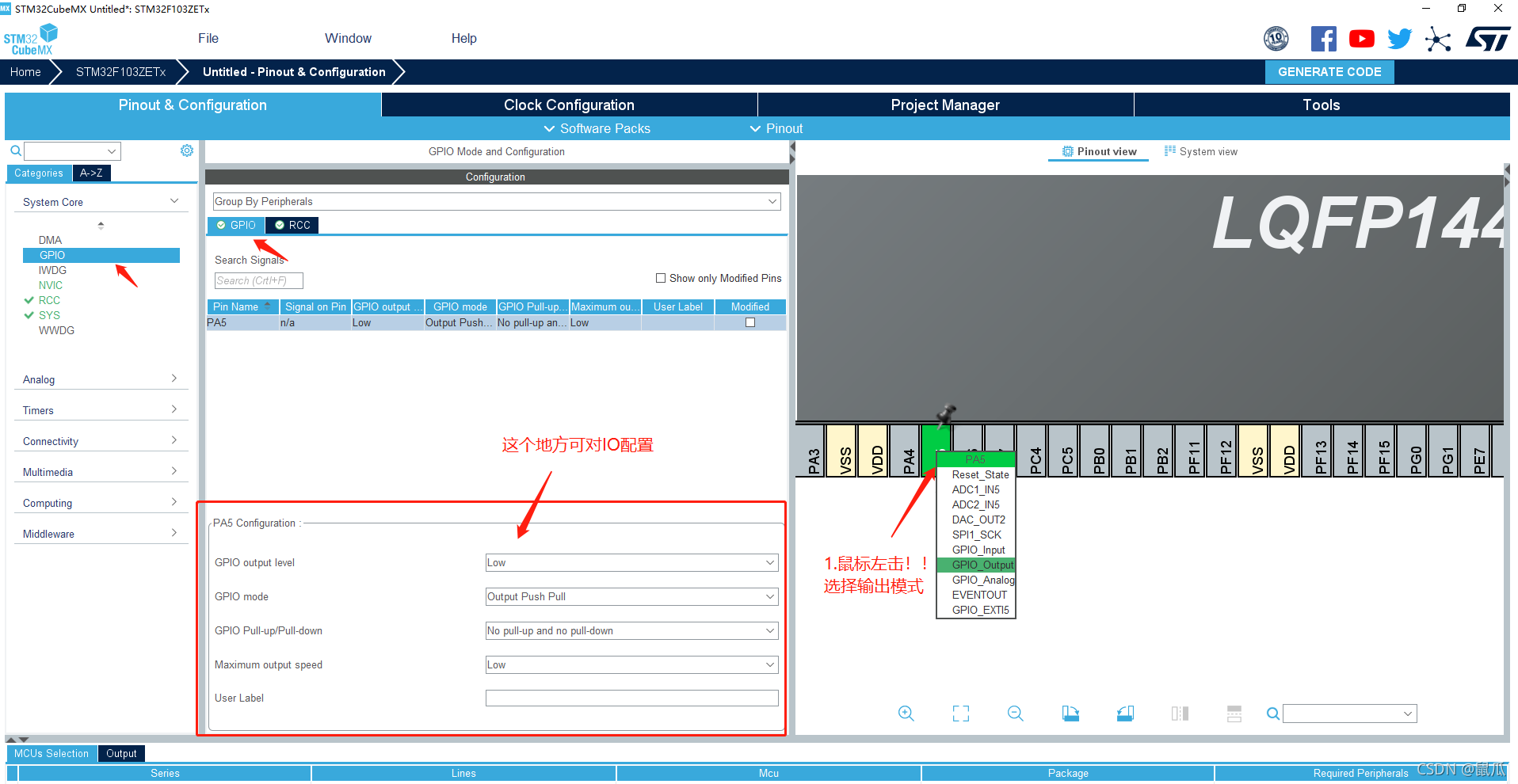Open the Help menu
1518x784 pixels.
463,38
